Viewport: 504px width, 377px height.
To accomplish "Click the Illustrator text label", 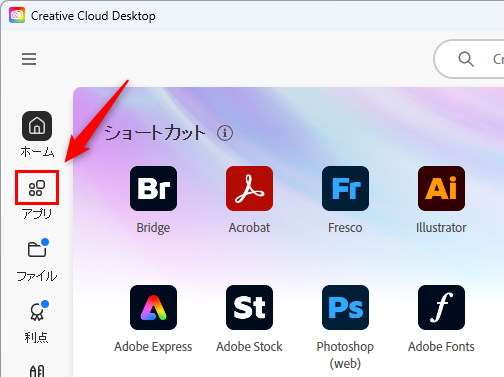I will pyautogui.click(x=441, y=228).
